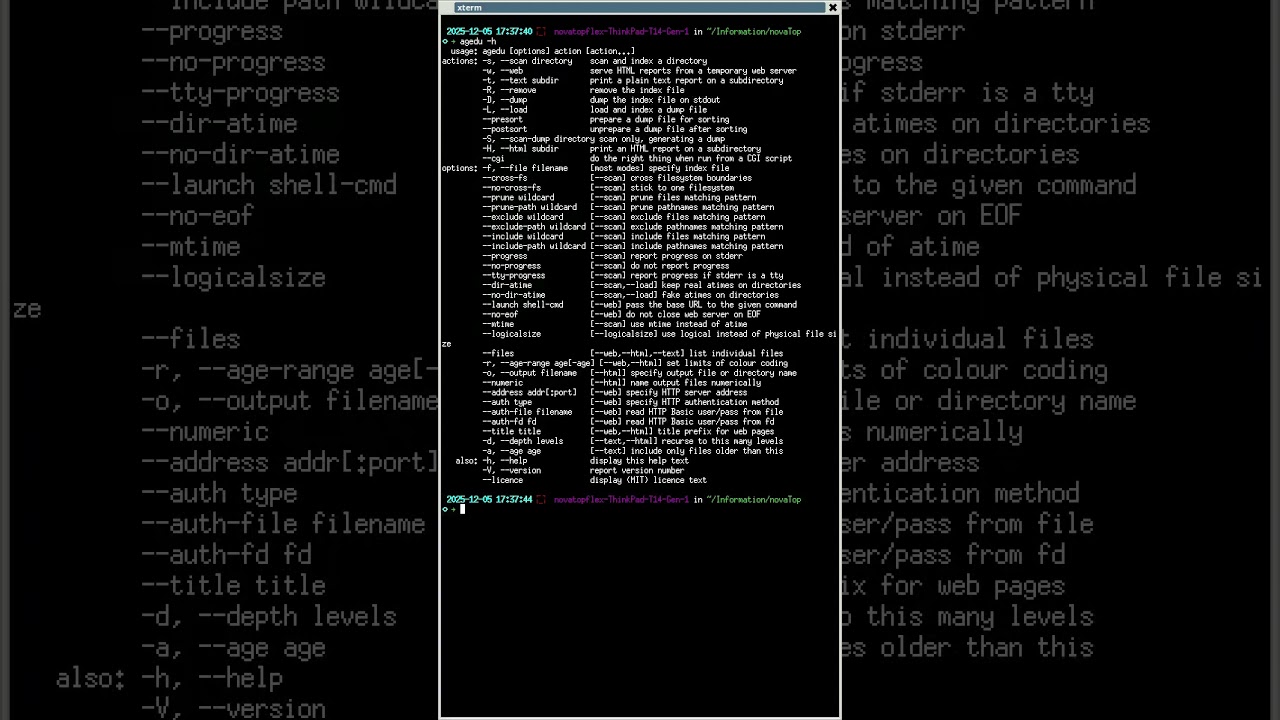Image resolution: width=1280 pixels, height=720 pixels.
Task: Click '--tty-progress' in the small xterm window
Action: coord(513,275)
